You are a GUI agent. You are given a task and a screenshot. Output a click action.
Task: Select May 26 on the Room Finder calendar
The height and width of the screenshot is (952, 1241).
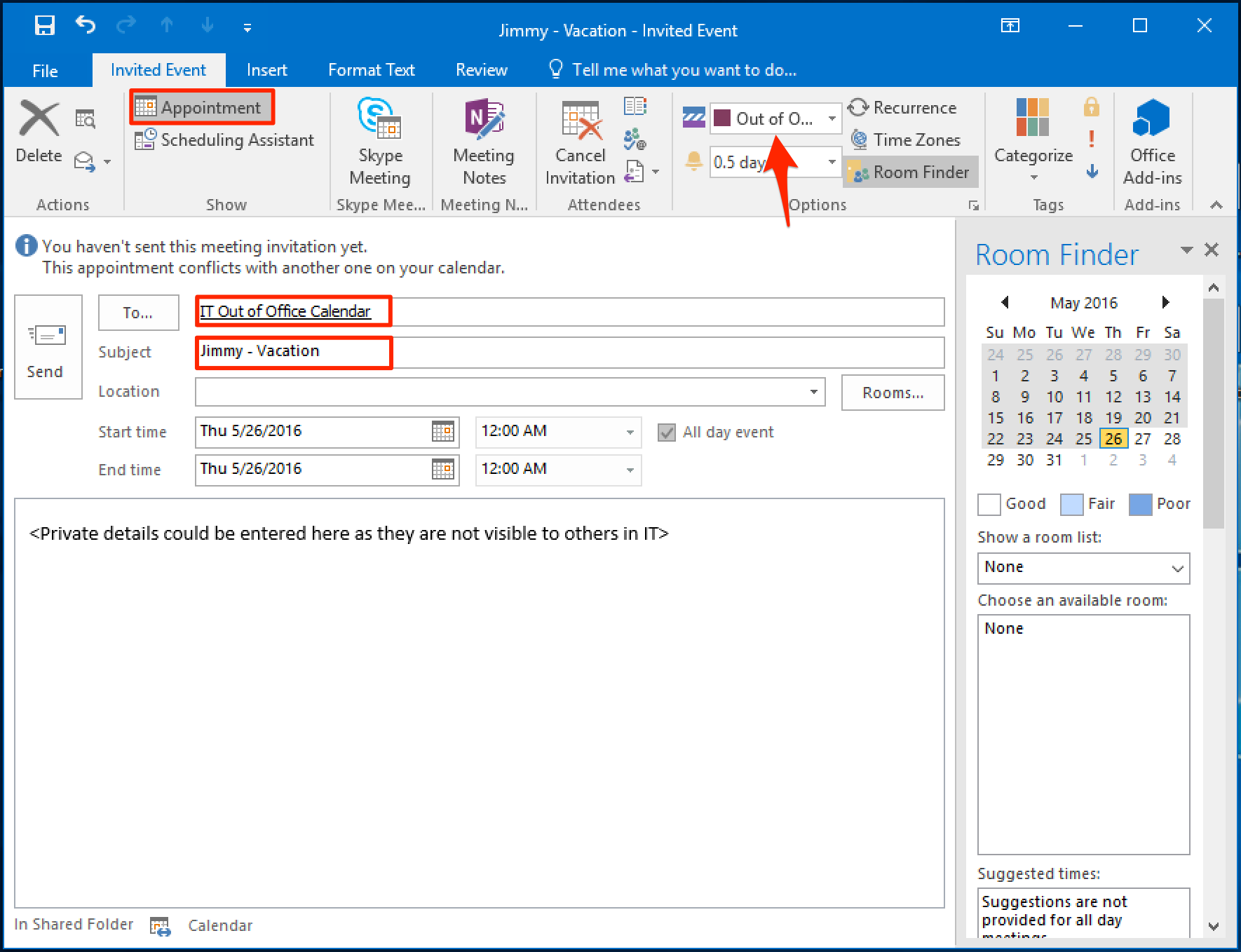1113,439
